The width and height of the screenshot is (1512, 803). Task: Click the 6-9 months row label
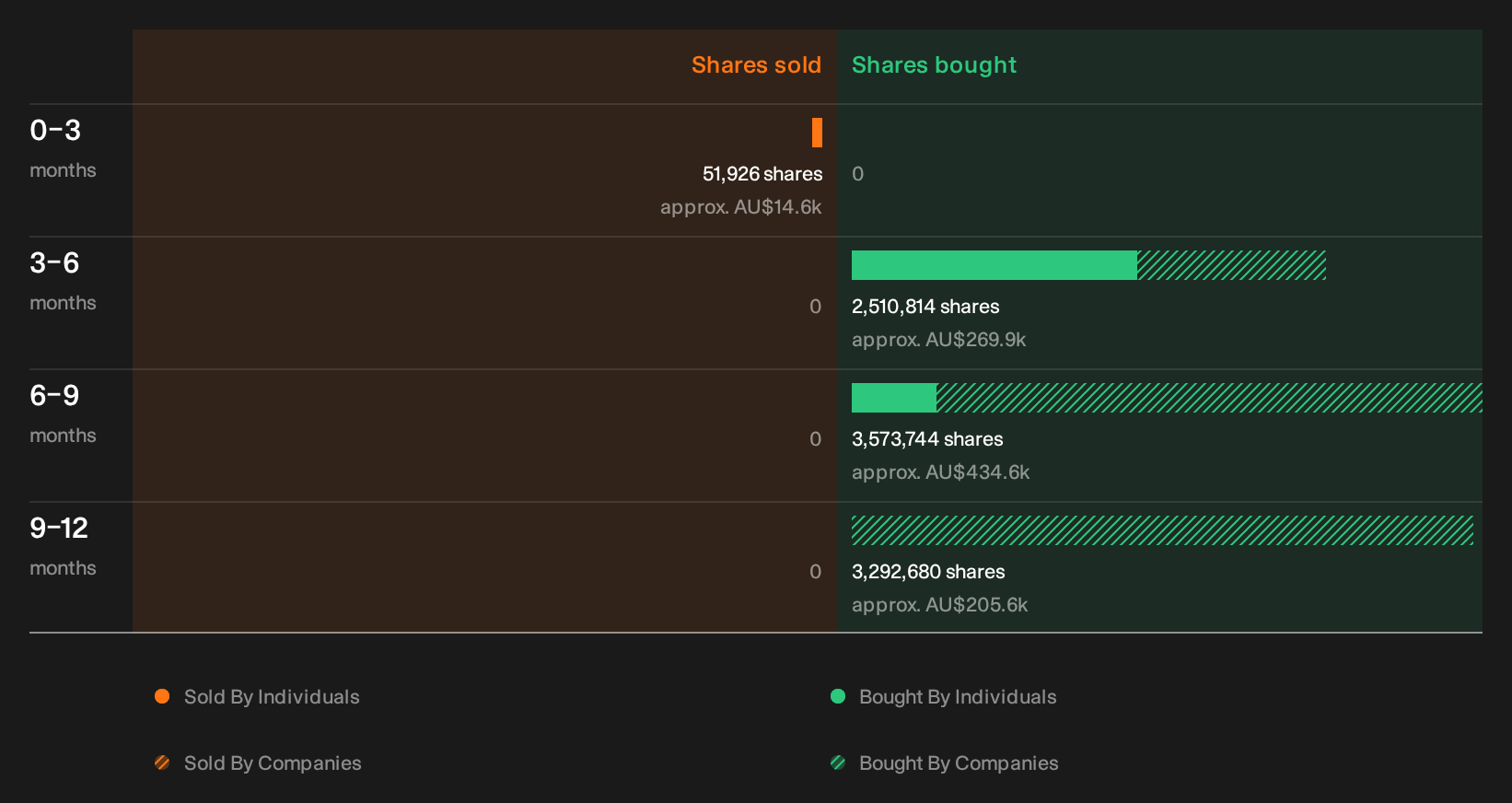tap(63, 413)
